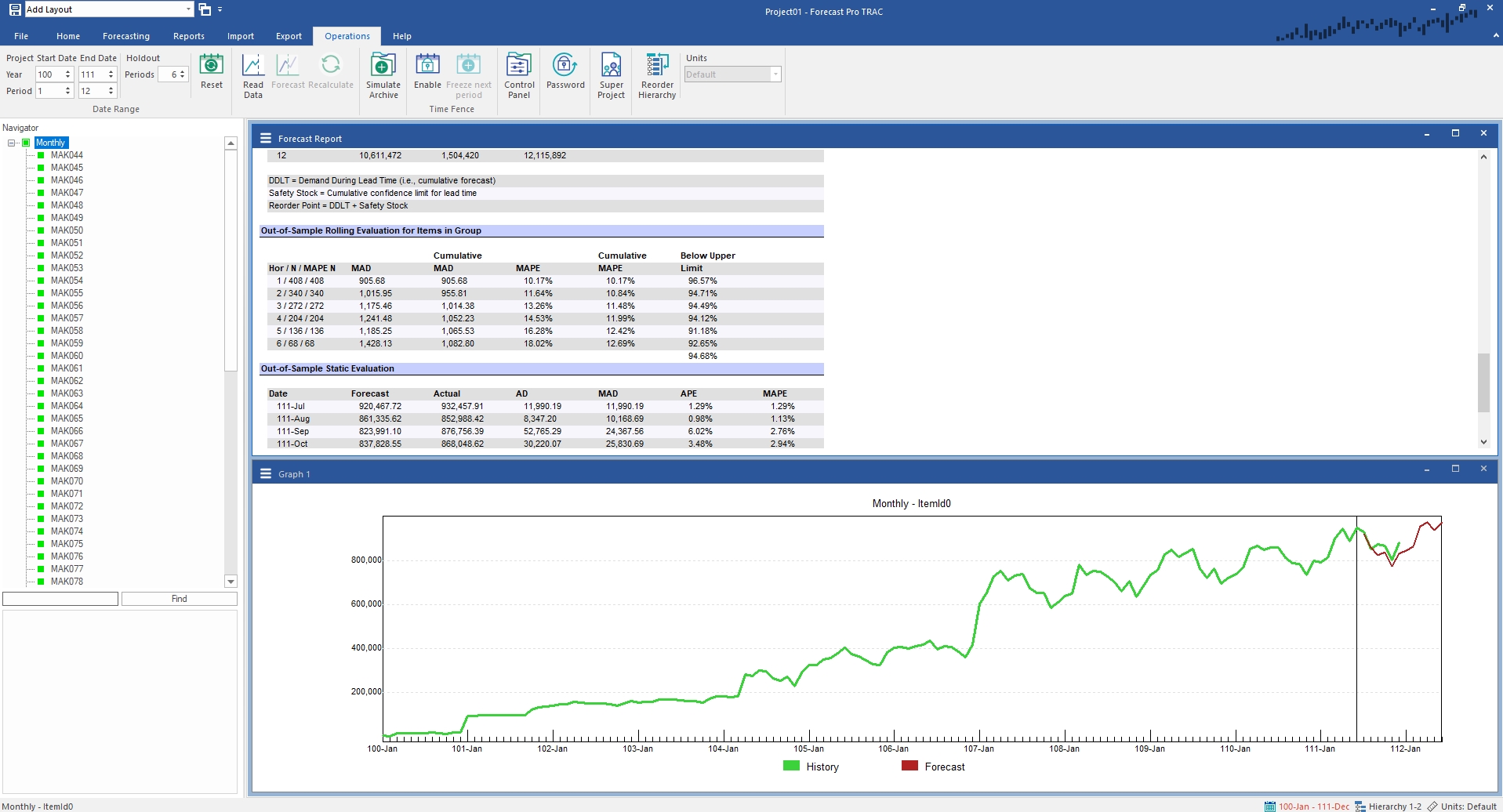This screenshot has width=1503, height=812.
Task: Click the Password icon
Action: point(565,64)
